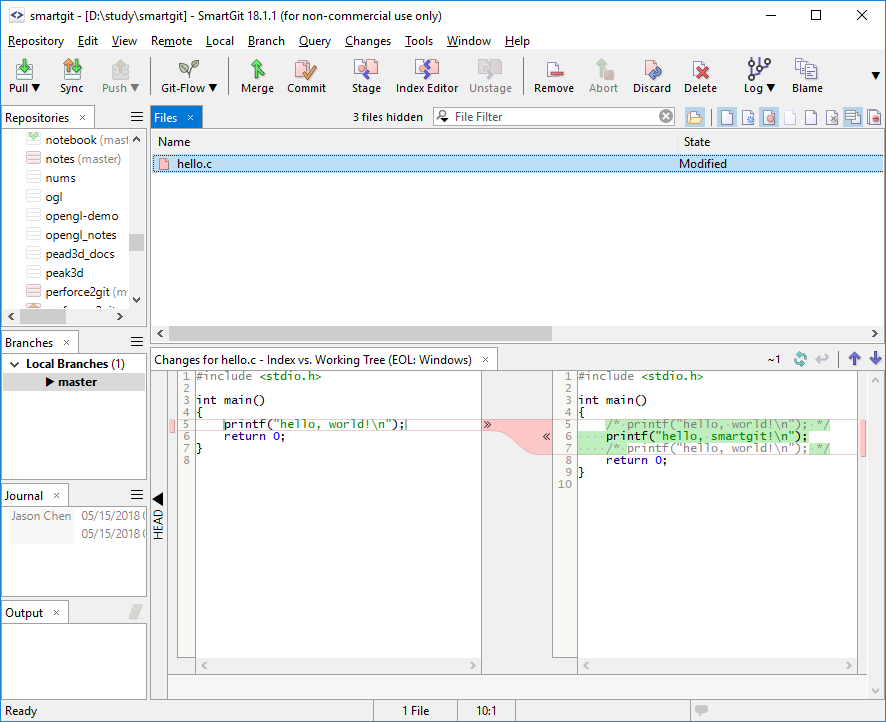Click the gray revert arrow in Changes view
The width and height of the screenshot is (886, 722).
[822, 359]
